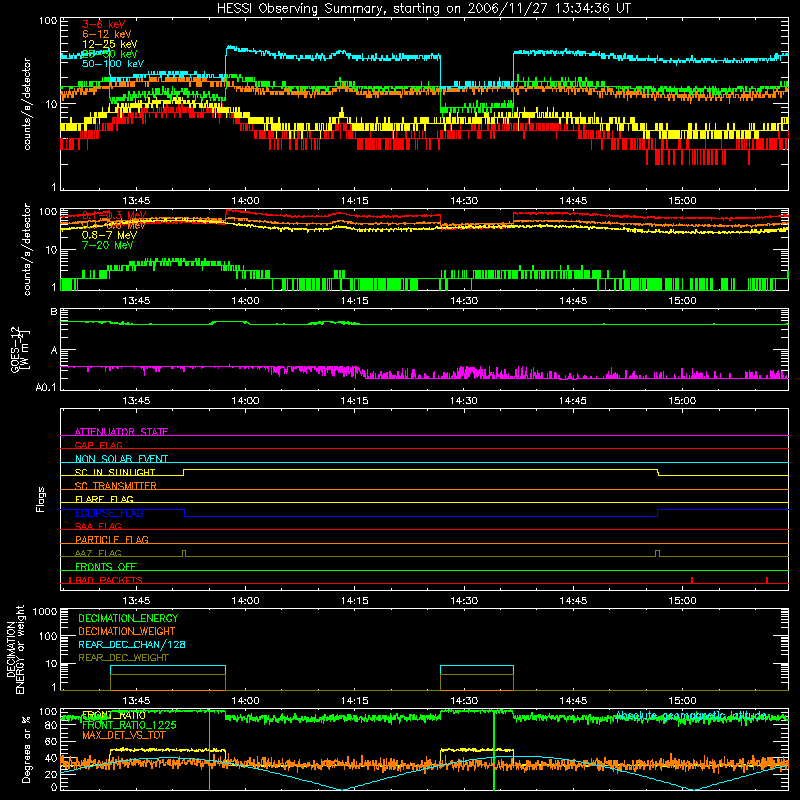Click the DECIMATION_ENERGY legend label
The image size is (800, 800).
(128, 618)
